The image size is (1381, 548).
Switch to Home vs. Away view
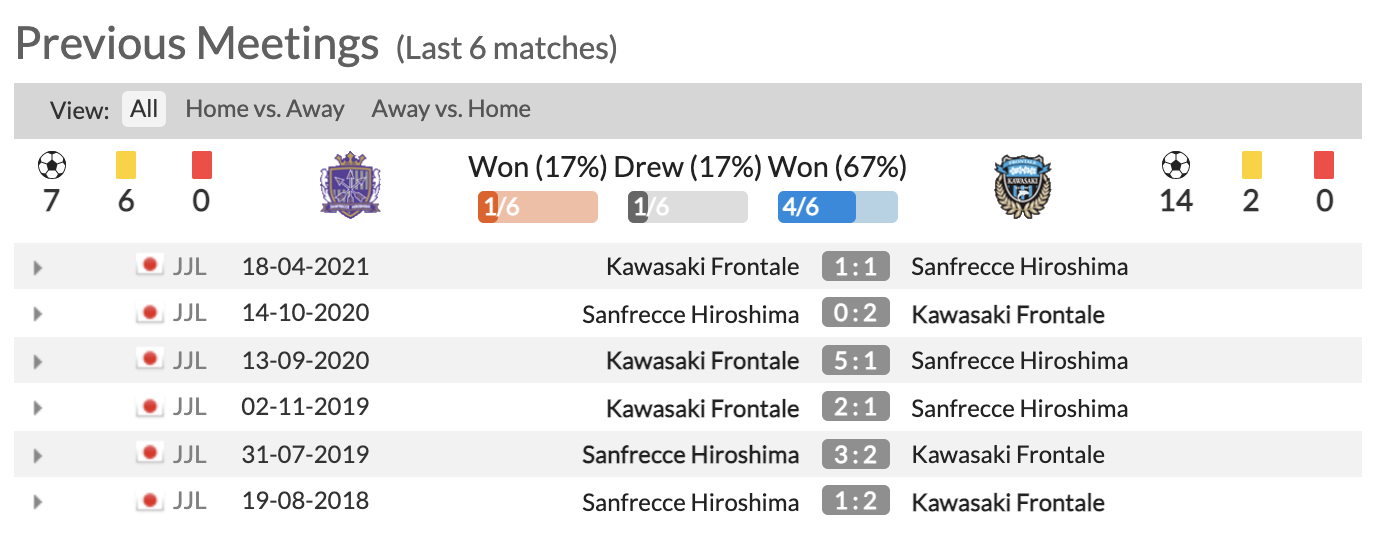[x=265, y=109]
